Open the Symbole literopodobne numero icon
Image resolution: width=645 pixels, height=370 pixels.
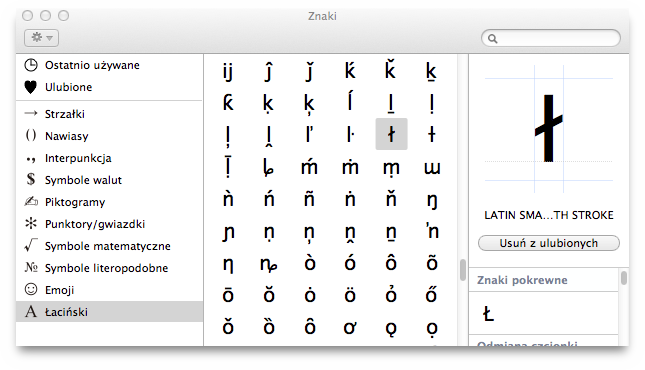click(x=31, y=267)
